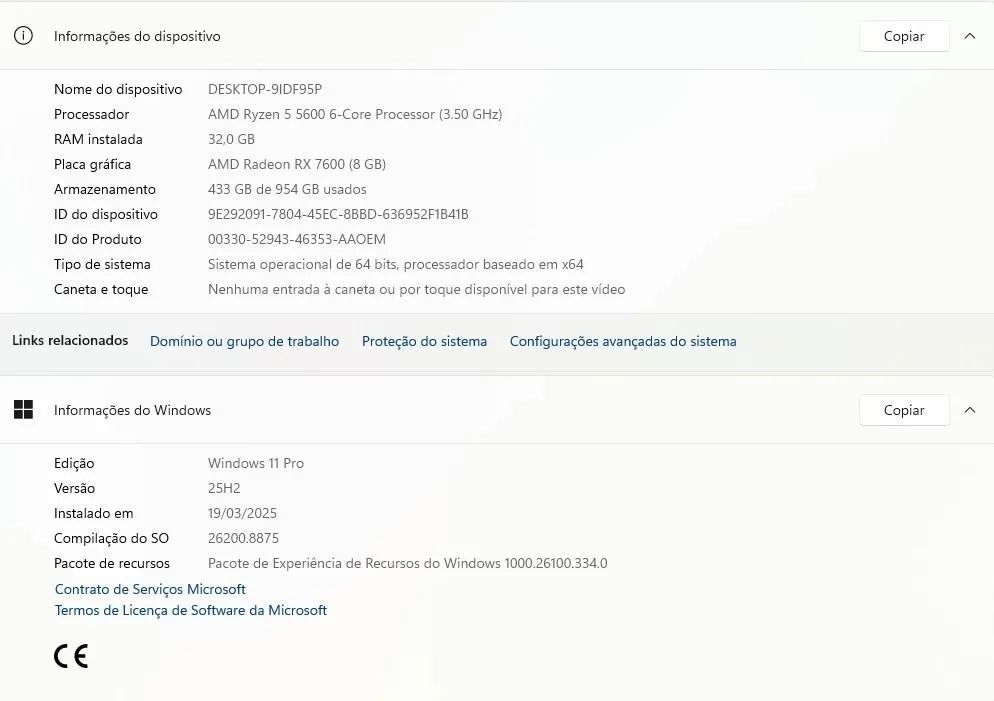Click the ID do Produto label
Screen dimensions: 994x701
tap(98, 240)
